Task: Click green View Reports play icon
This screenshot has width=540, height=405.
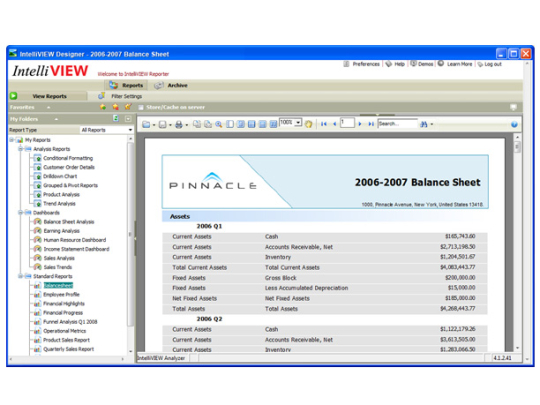Action: point(13,96)
